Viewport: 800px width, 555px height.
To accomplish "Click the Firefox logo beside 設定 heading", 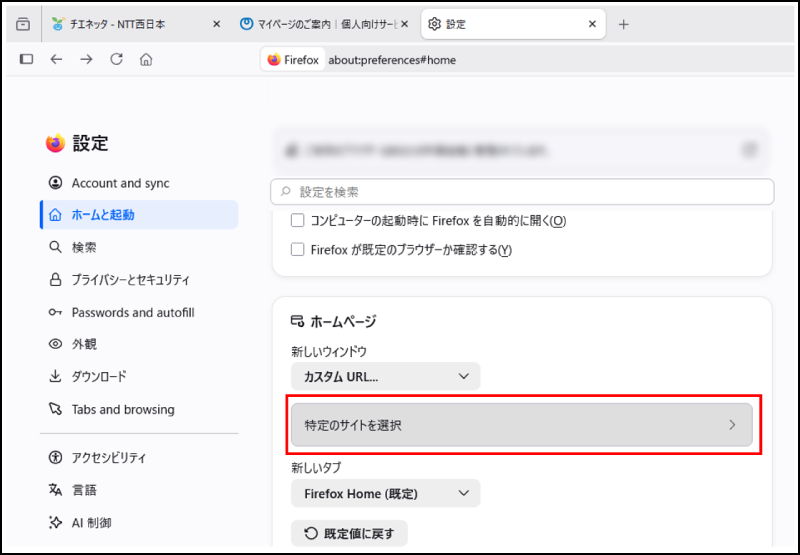I will 55,143.
